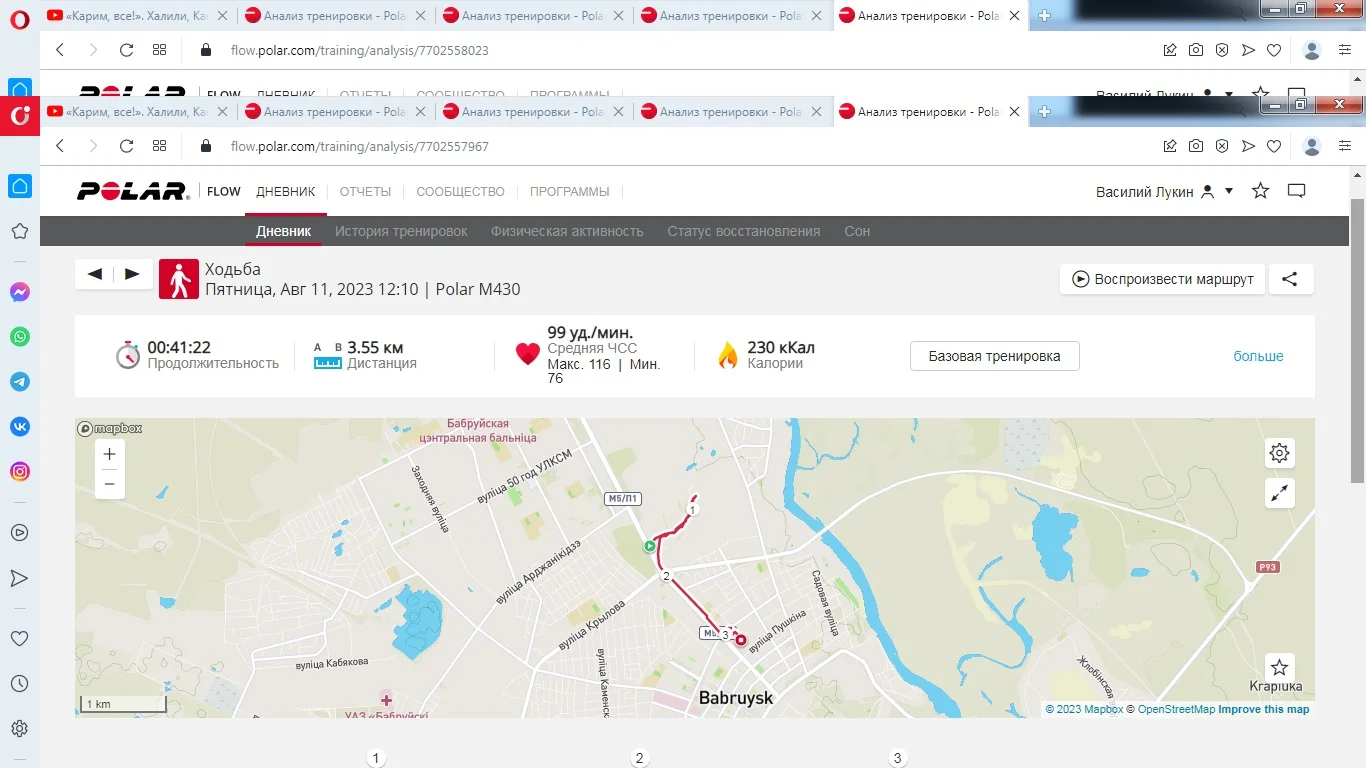Viewport: 1366px width, 768px height.
Task: Reload the page in the back window
Action: tap(126, 50)
